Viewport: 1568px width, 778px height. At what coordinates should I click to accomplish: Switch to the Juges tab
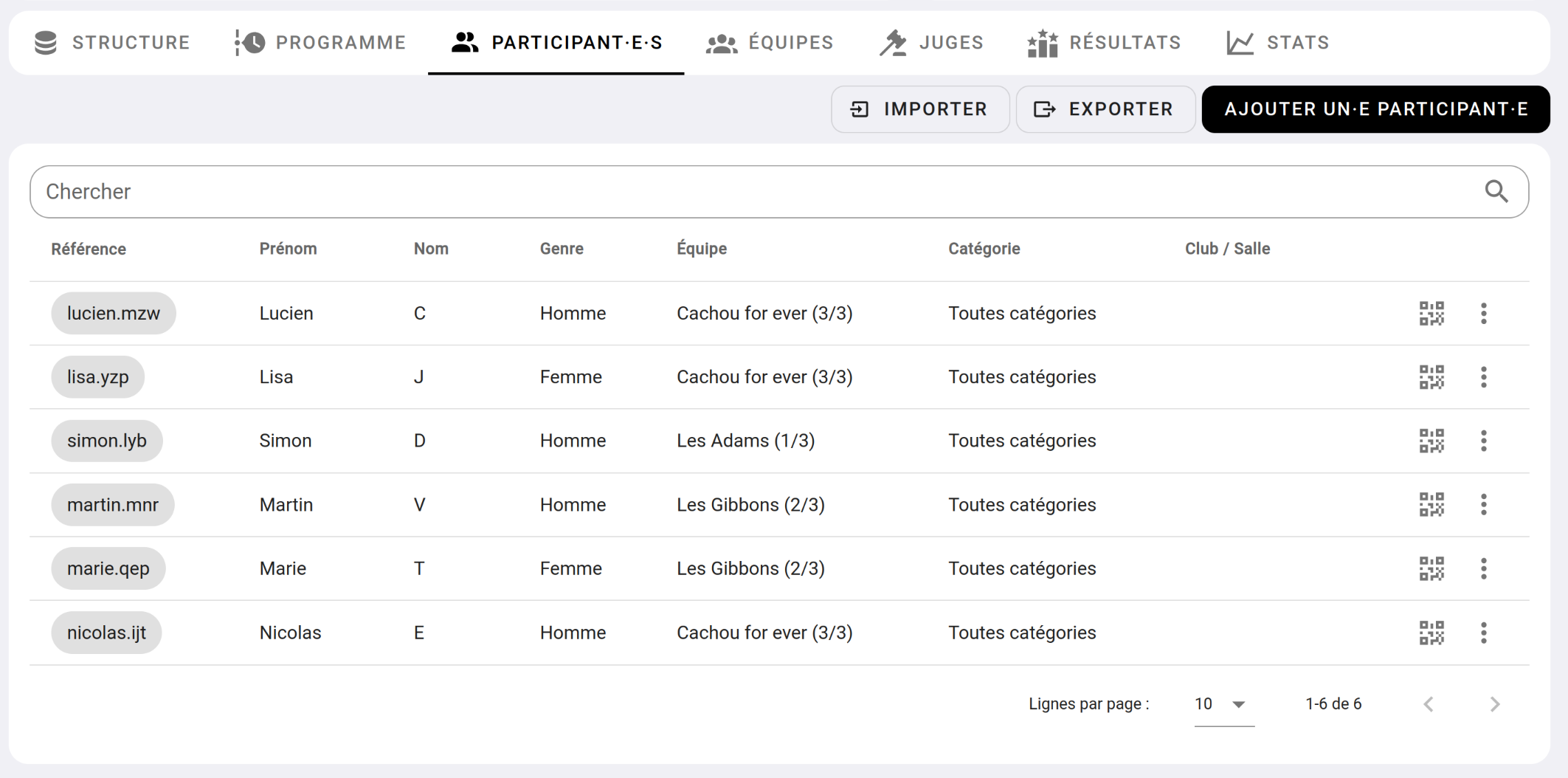pos(931,43)
